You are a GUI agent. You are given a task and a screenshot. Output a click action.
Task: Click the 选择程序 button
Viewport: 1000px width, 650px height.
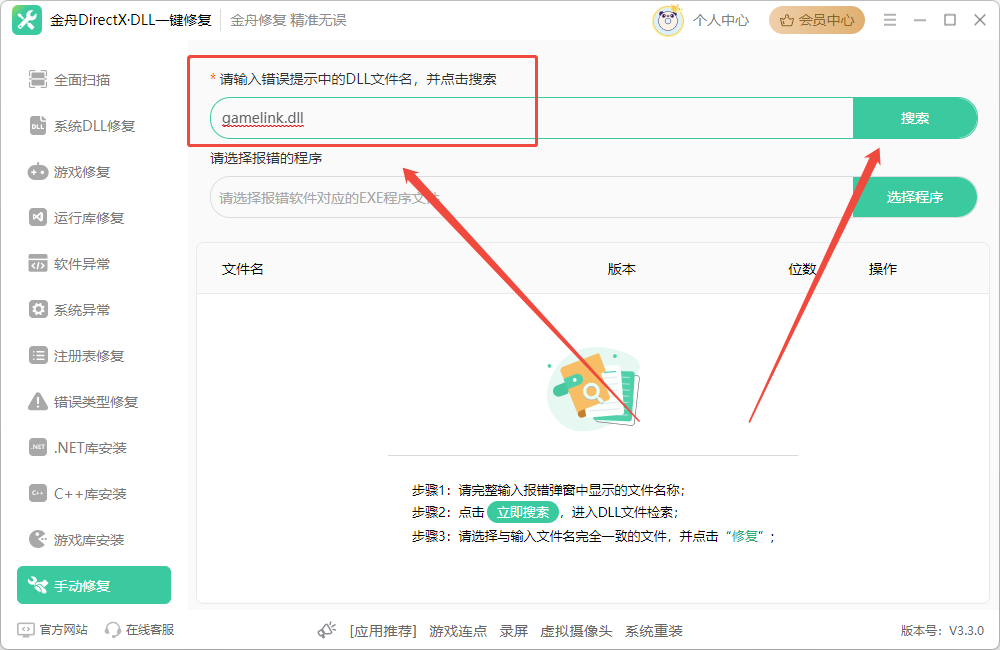(915, 197)
